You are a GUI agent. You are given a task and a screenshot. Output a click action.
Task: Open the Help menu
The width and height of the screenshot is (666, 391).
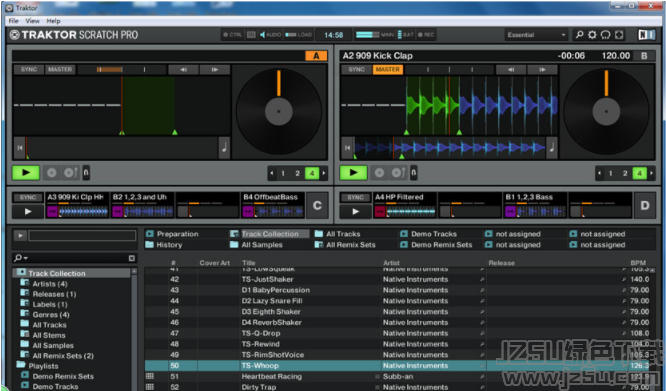[x=53, y=21]
